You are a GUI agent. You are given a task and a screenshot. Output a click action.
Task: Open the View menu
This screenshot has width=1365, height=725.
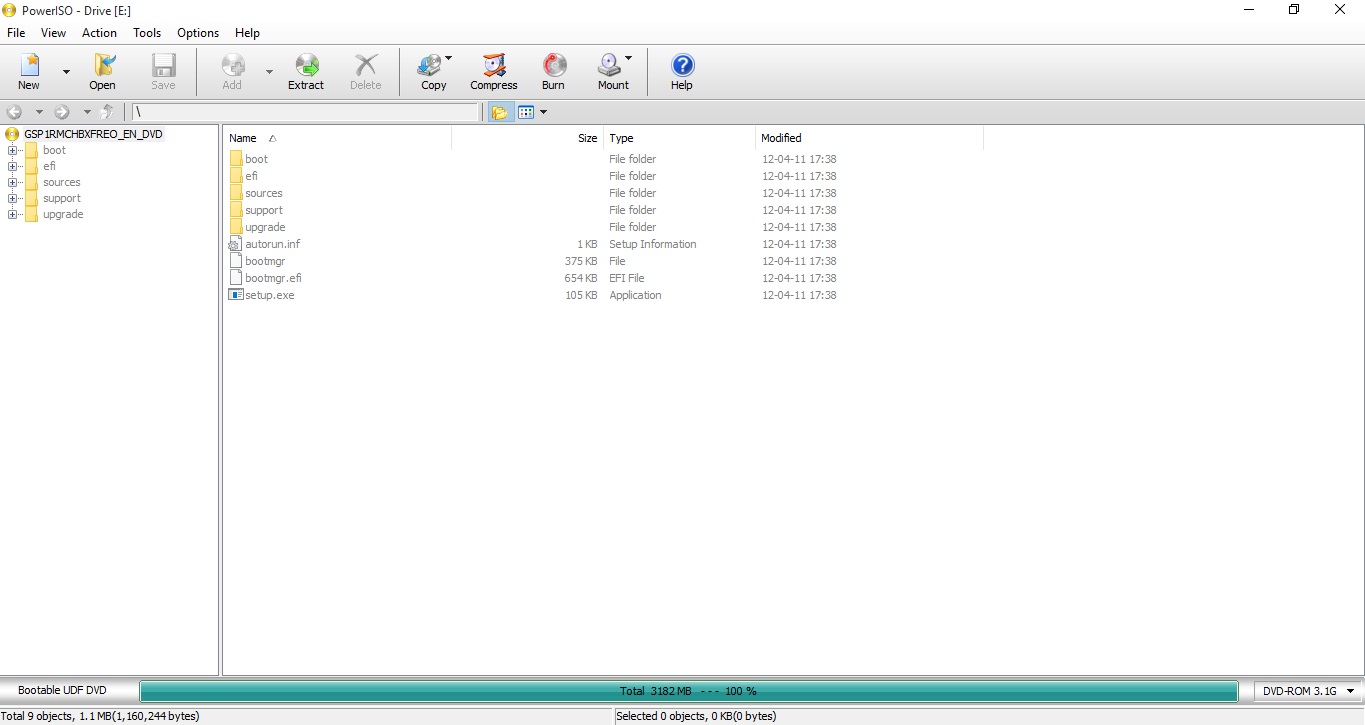[x=53, y=33]
